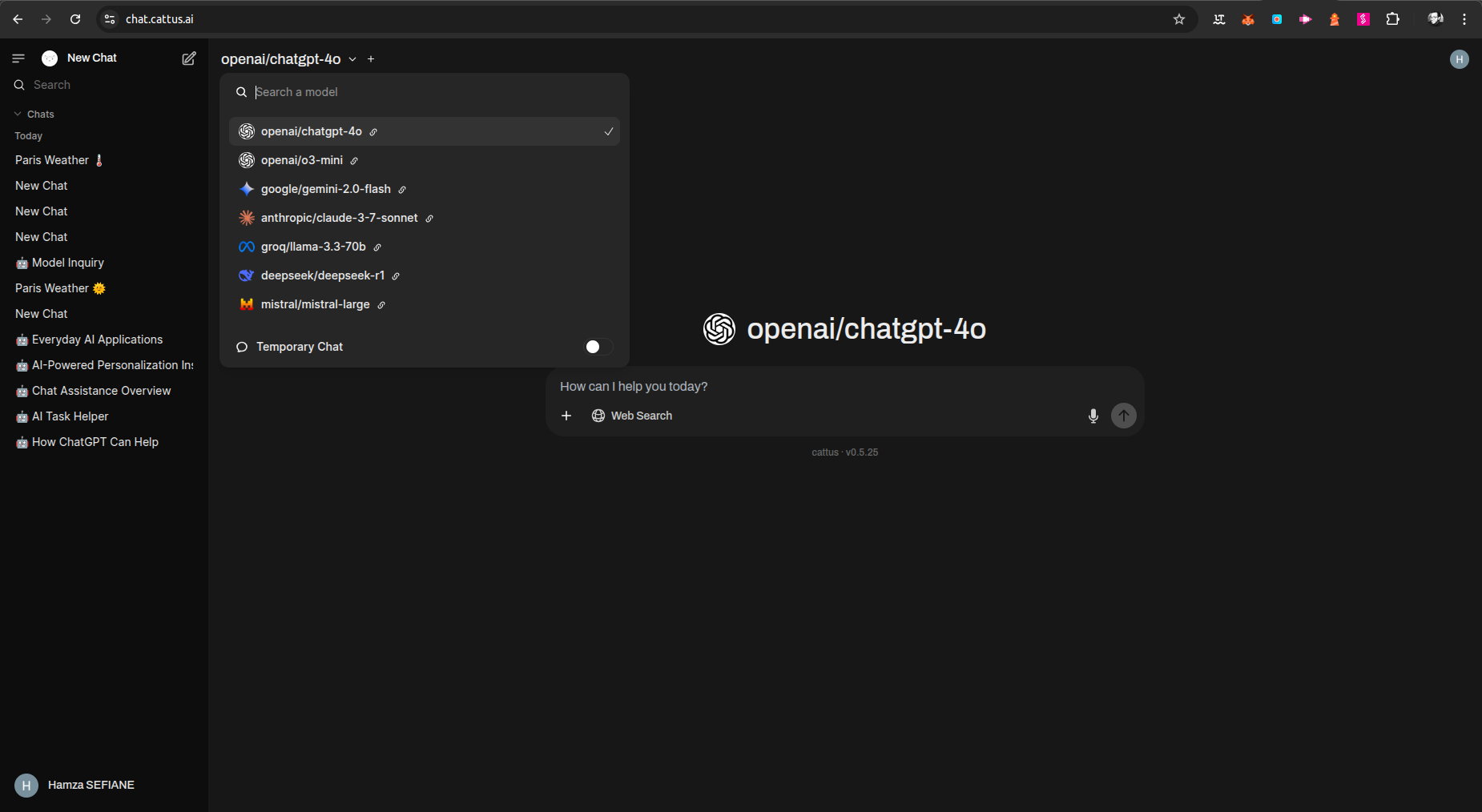Bookmark the page with the star icon
This screenshot has width=1482, height=812.
(x=1179, y=19)
